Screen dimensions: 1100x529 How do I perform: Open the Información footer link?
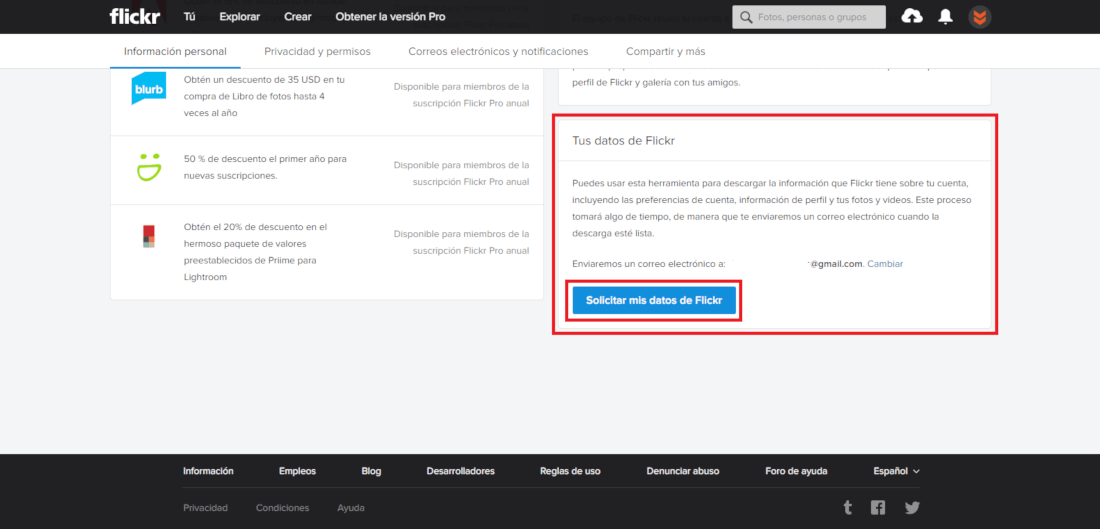[208, 471]
